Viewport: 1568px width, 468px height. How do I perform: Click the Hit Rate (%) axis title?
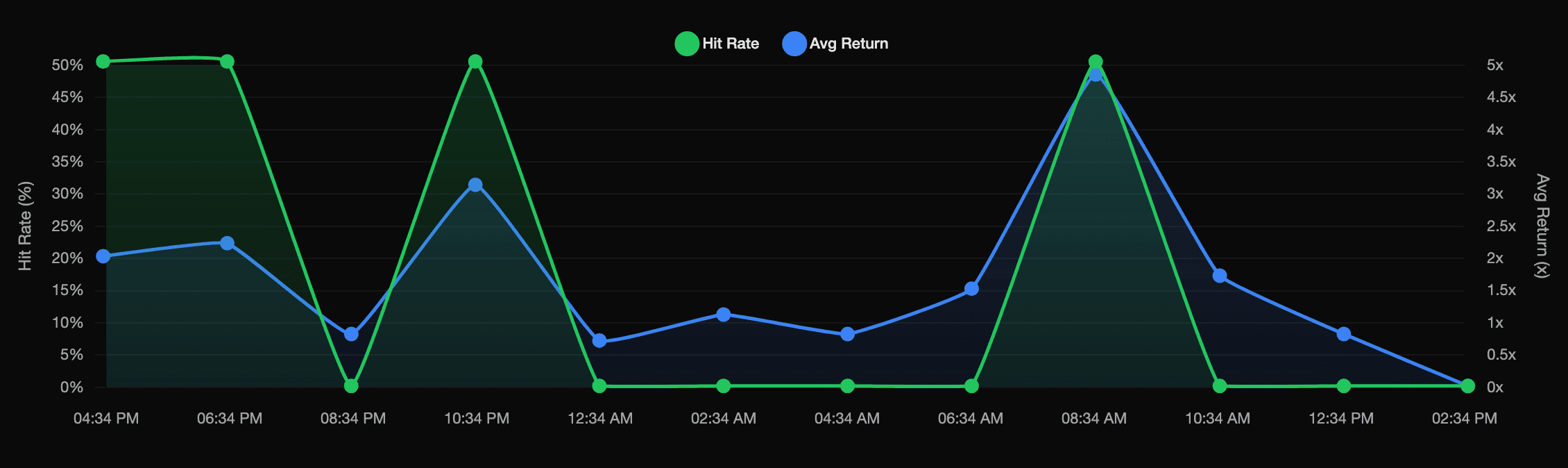(x=25, y=226)
